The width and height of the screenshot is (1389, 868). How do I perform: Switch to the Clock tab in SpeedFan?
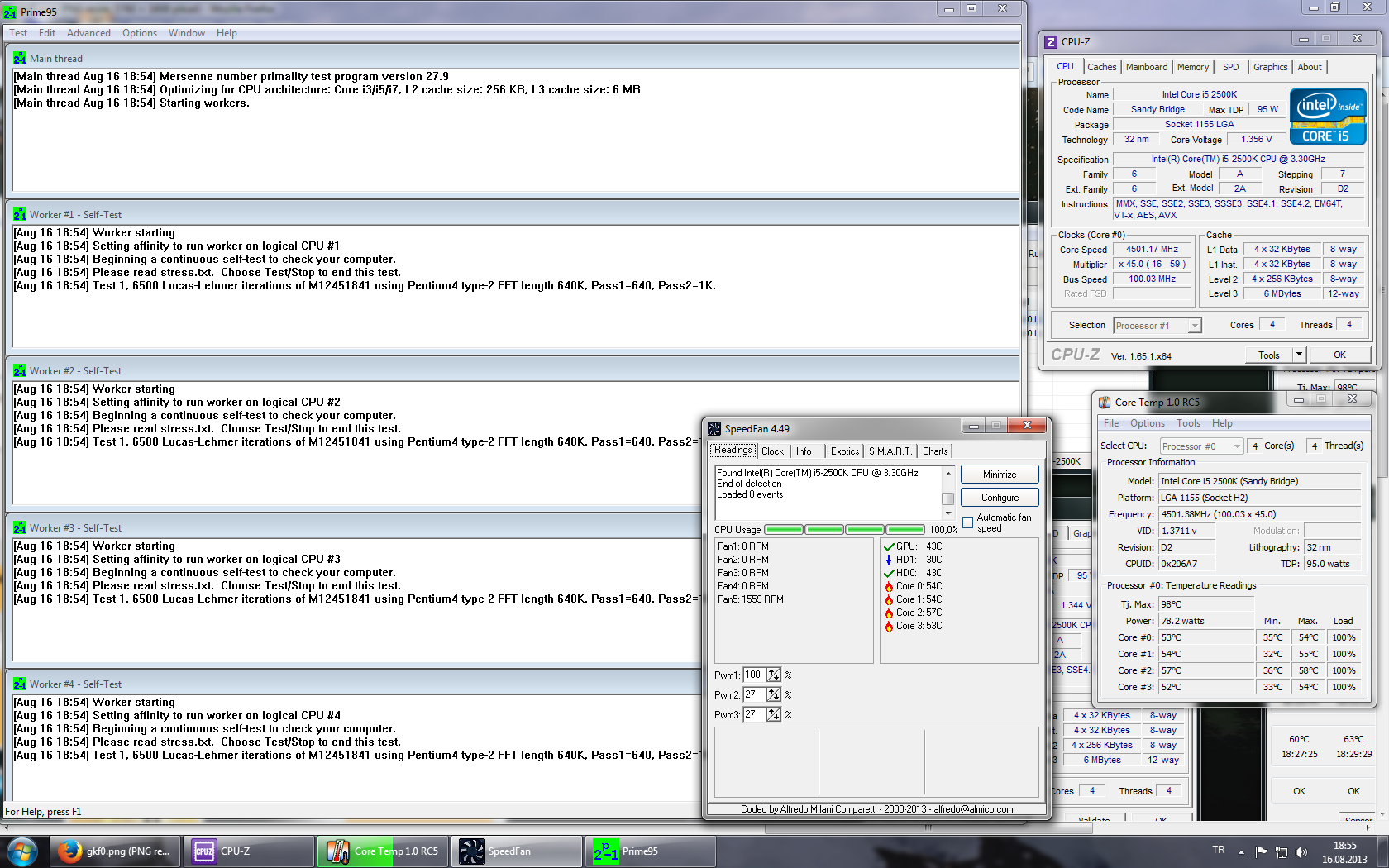coord(773,451)
